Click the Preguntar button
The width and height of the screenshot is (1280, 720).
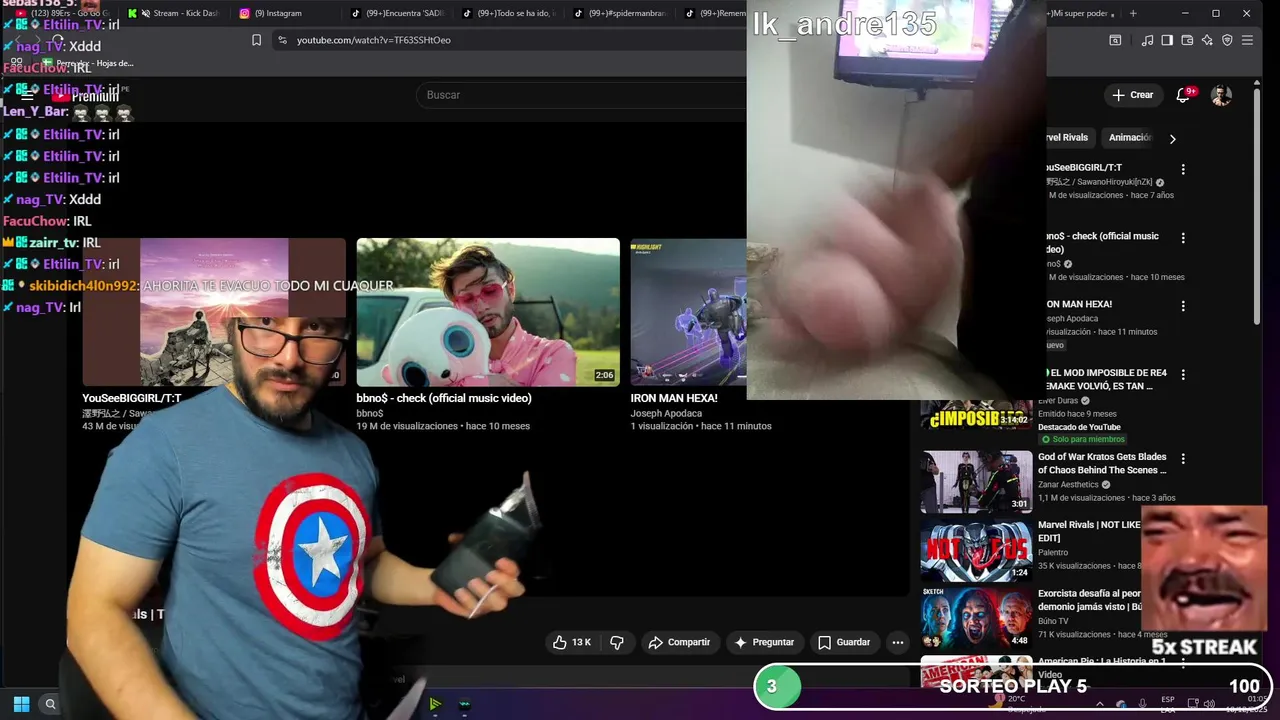pyautogui.click(x=764, y=642)
